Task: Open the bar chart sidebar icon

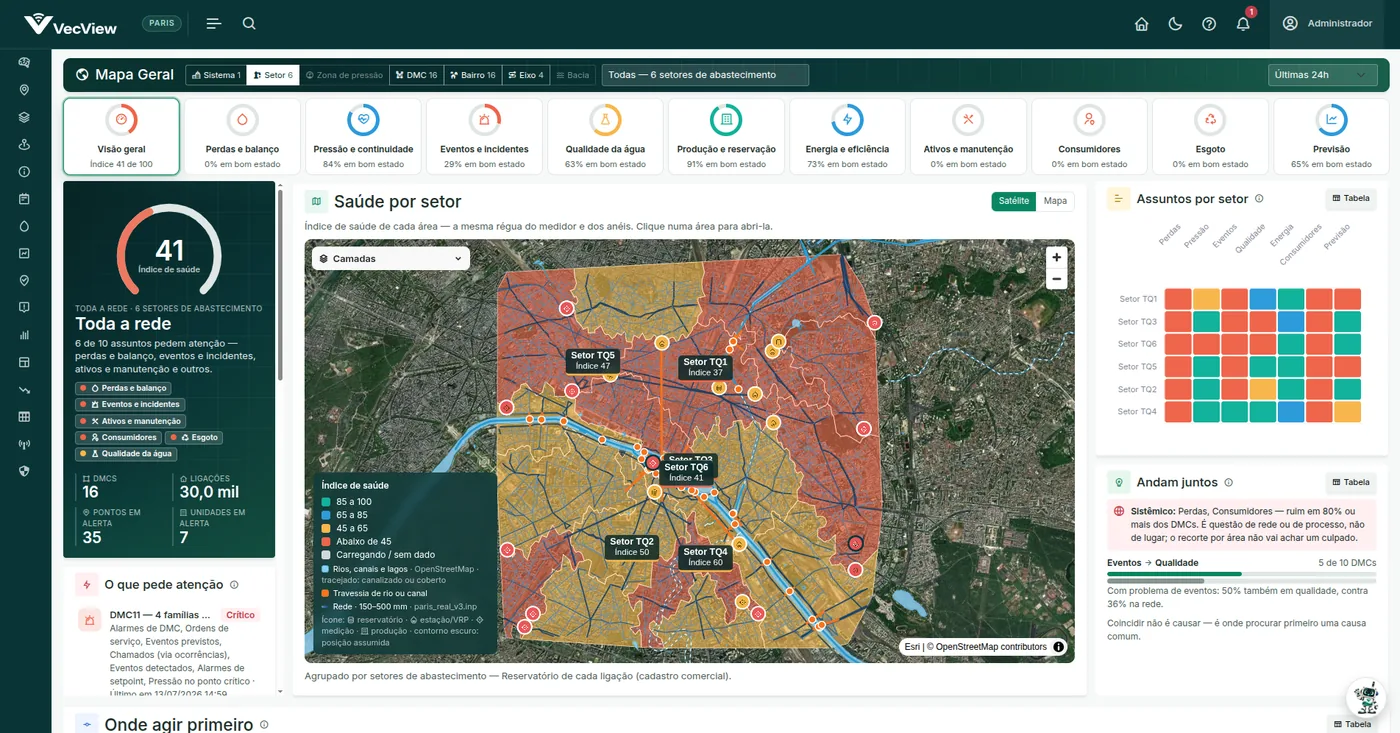Action: [x=25, y=335]
